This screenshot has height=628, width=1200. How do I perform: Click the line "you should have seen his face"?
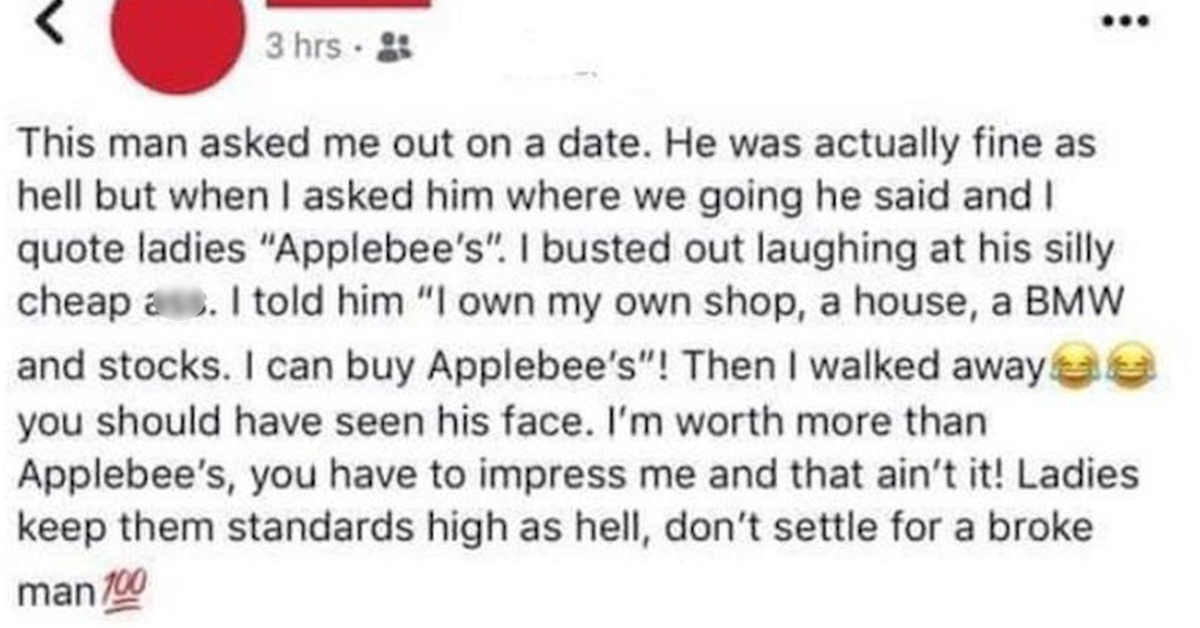tap(299, 421)
